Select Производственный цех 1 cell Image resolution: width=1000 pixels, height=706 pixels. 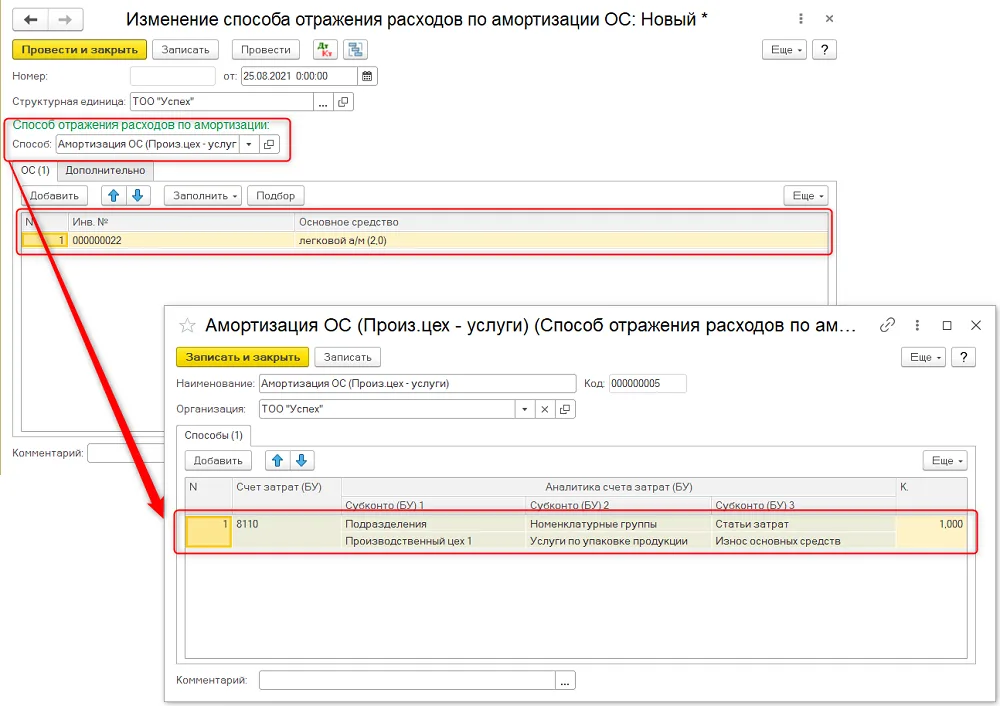(x=434, y=541)
